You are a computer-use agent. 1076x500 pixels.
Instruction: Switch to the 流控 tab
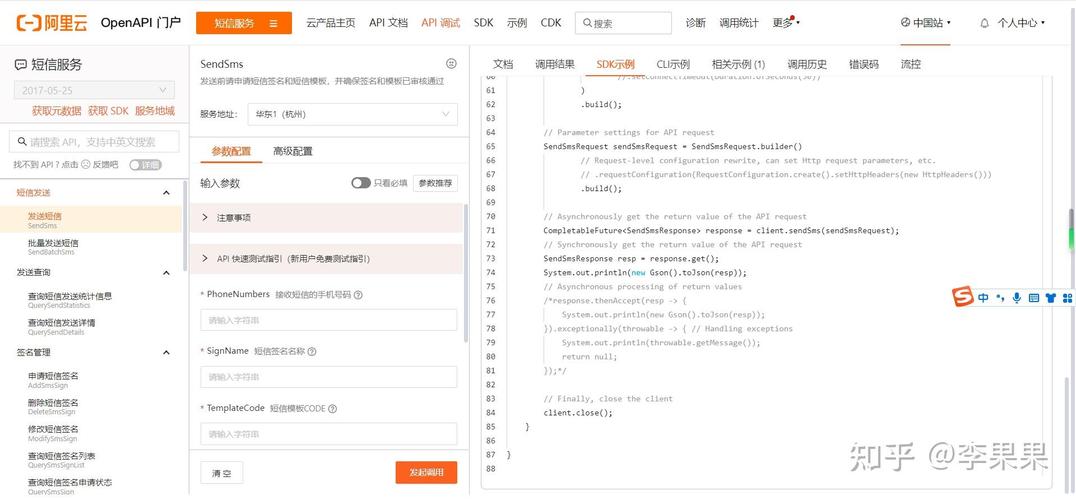pos(911,64)
